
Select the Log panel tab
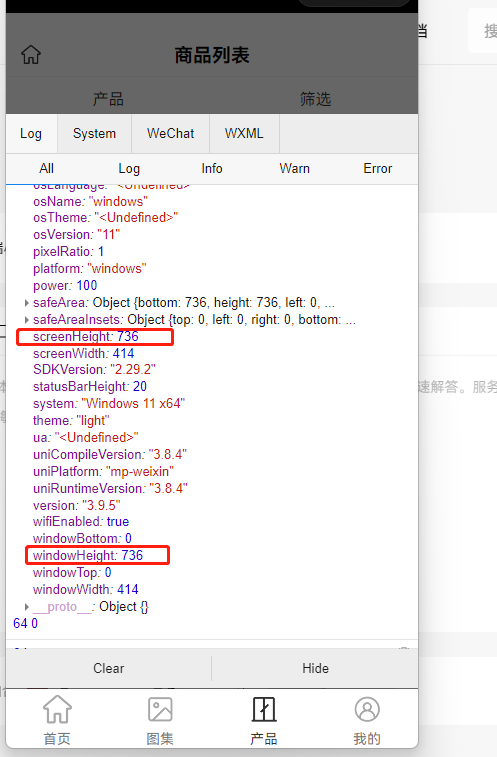[x=31, y=134]
